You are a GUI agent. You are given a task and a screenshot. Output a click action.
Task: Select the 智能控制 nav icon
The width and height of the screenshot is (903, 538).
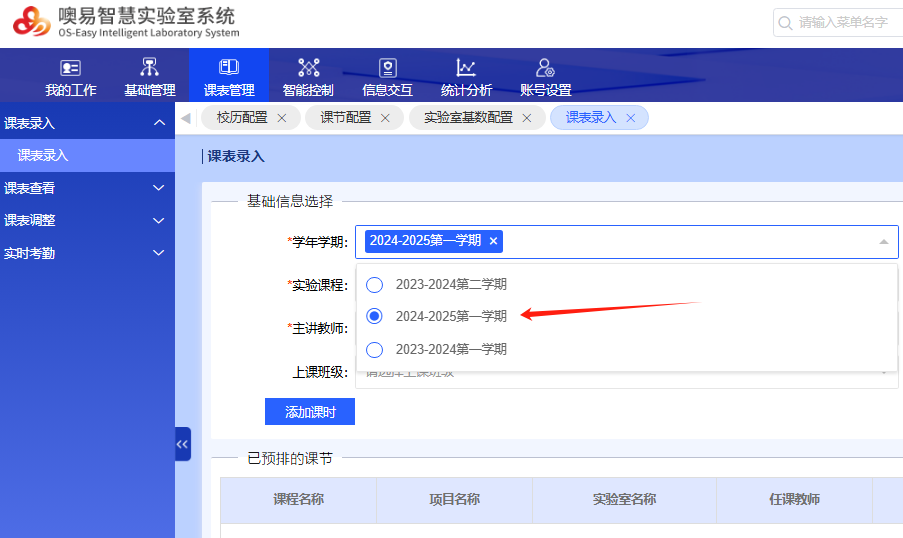(x=308, y=68)
